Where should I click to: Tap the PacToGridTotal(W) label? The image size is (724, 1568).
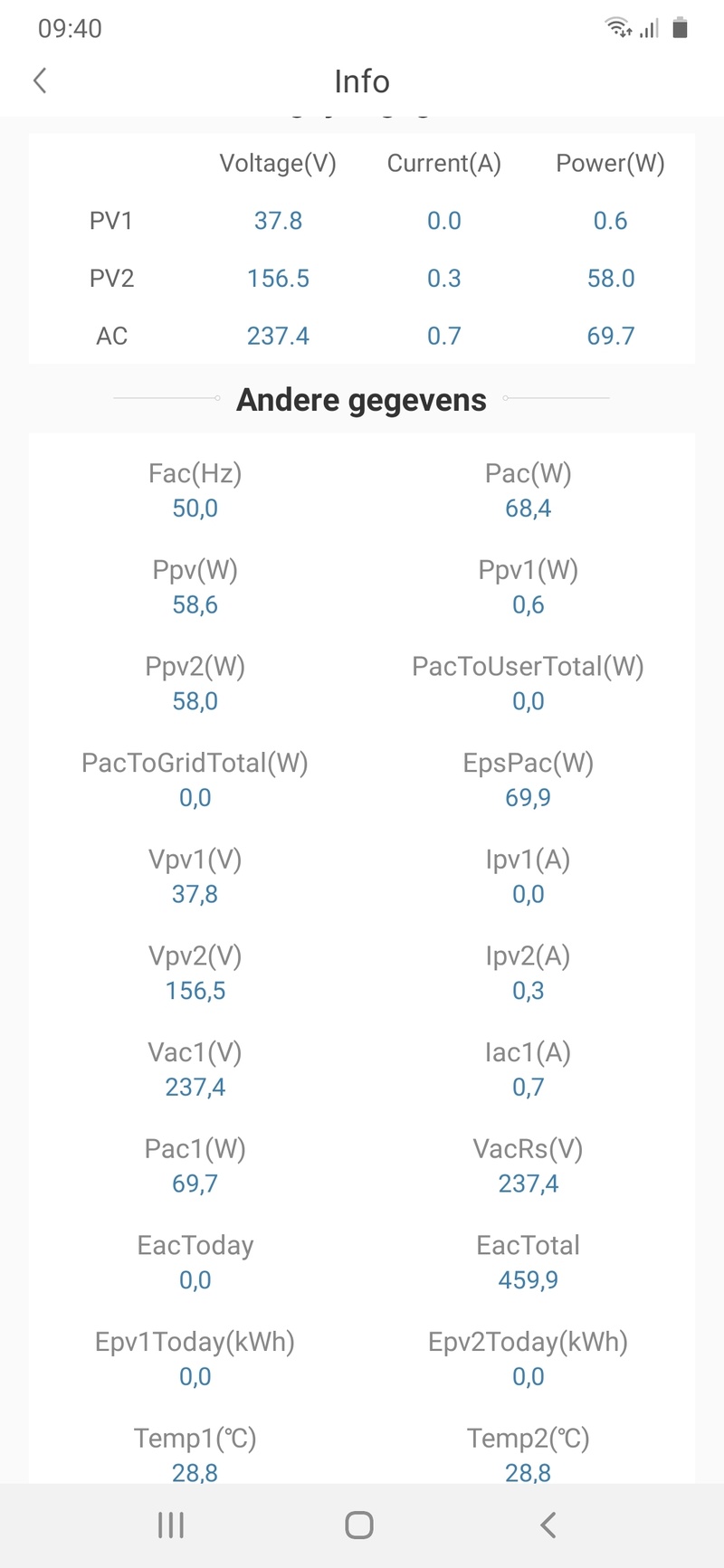[x=195, y=763]
